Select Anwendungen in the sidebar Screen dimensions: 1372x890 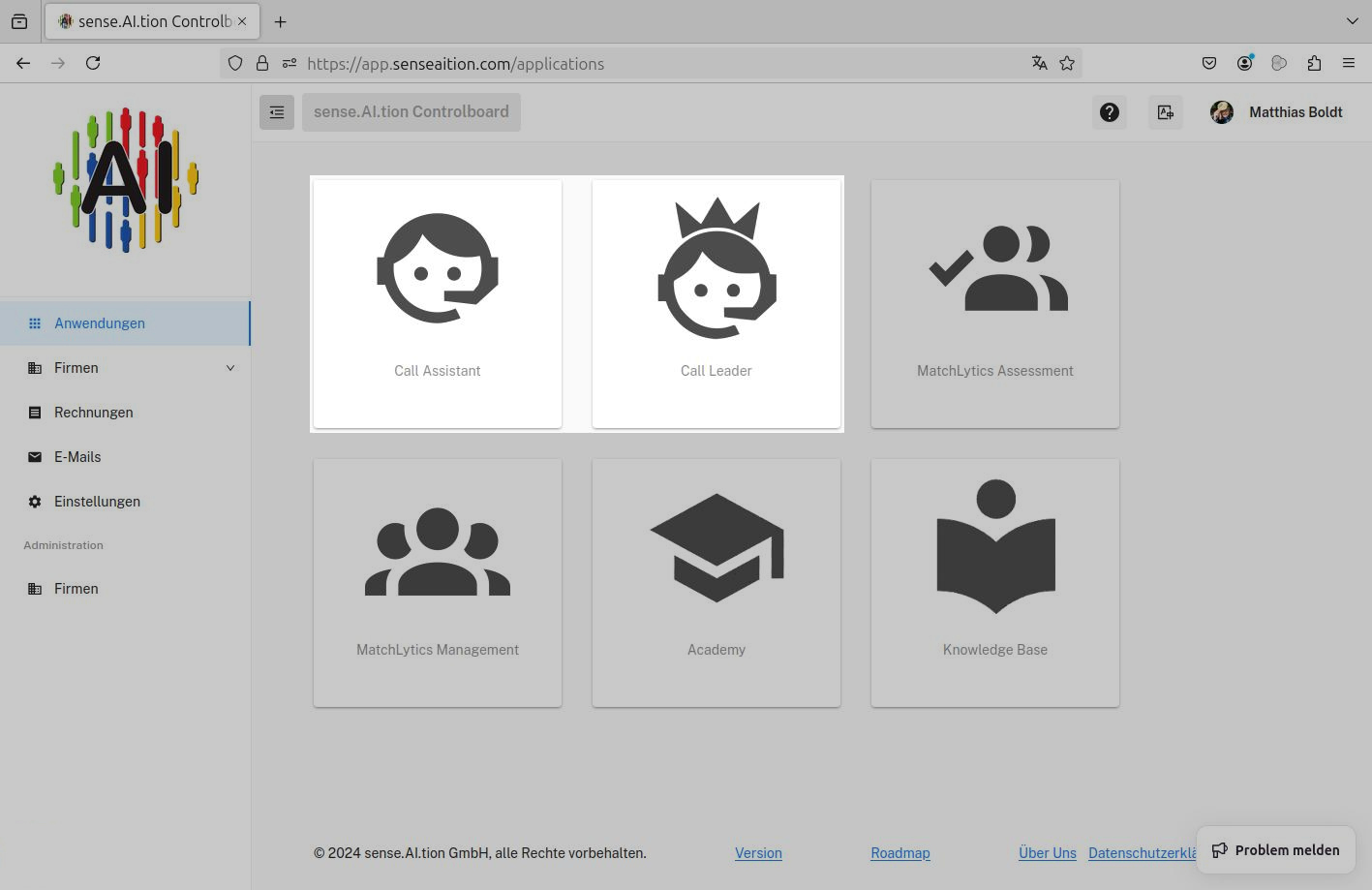(125, 323)
